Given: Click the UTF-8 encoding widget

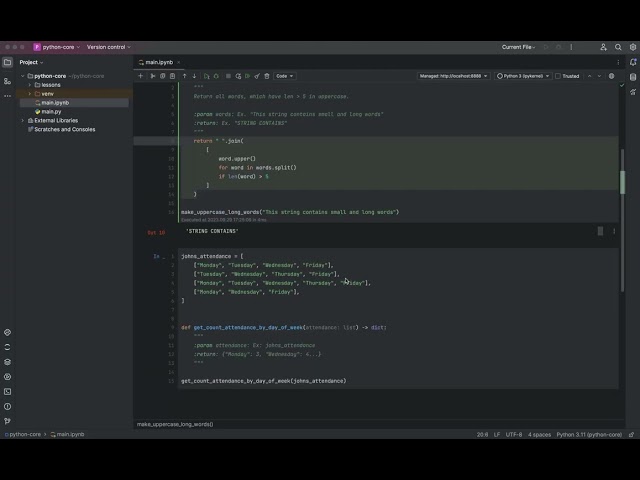Looking at the screenshot, I should 514,434.
